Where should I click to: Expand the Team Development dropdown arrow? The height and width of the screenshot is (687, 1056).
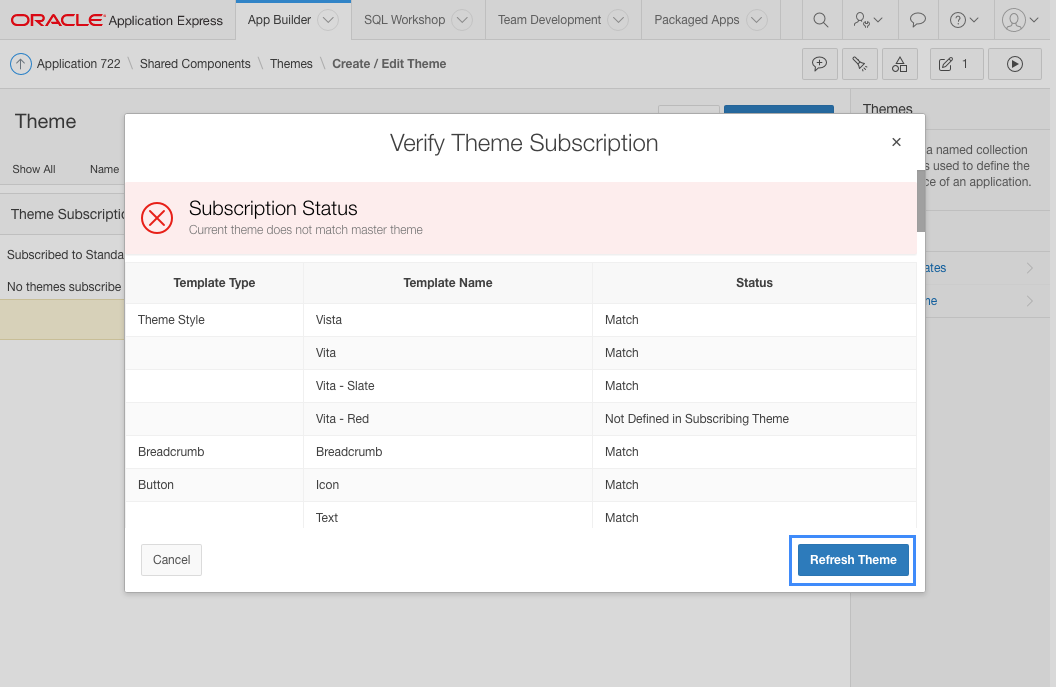[618, 20]
